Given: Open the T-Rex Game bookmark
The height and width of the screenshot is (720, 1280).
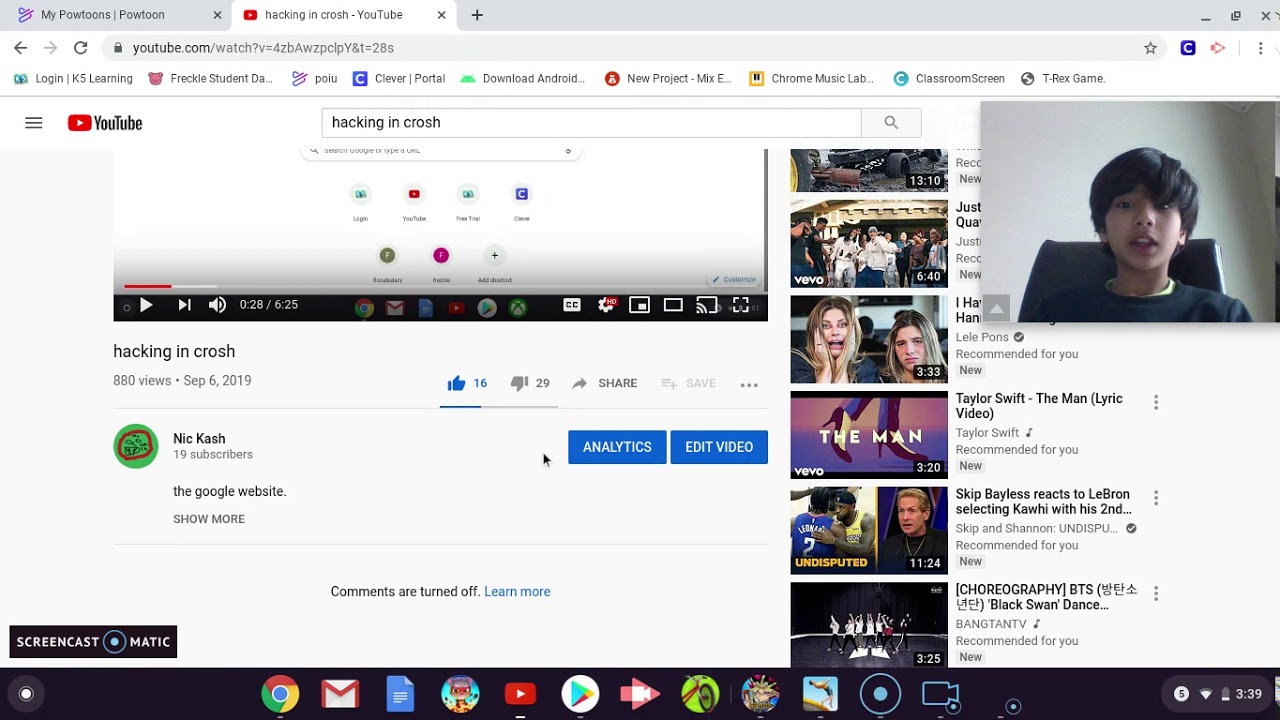Looking at the screenshot, I should 1063,79.
